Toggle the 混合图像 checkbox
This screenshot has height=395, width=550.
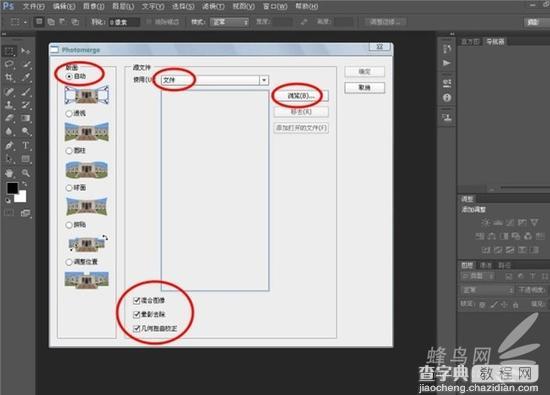click(136, 300)
